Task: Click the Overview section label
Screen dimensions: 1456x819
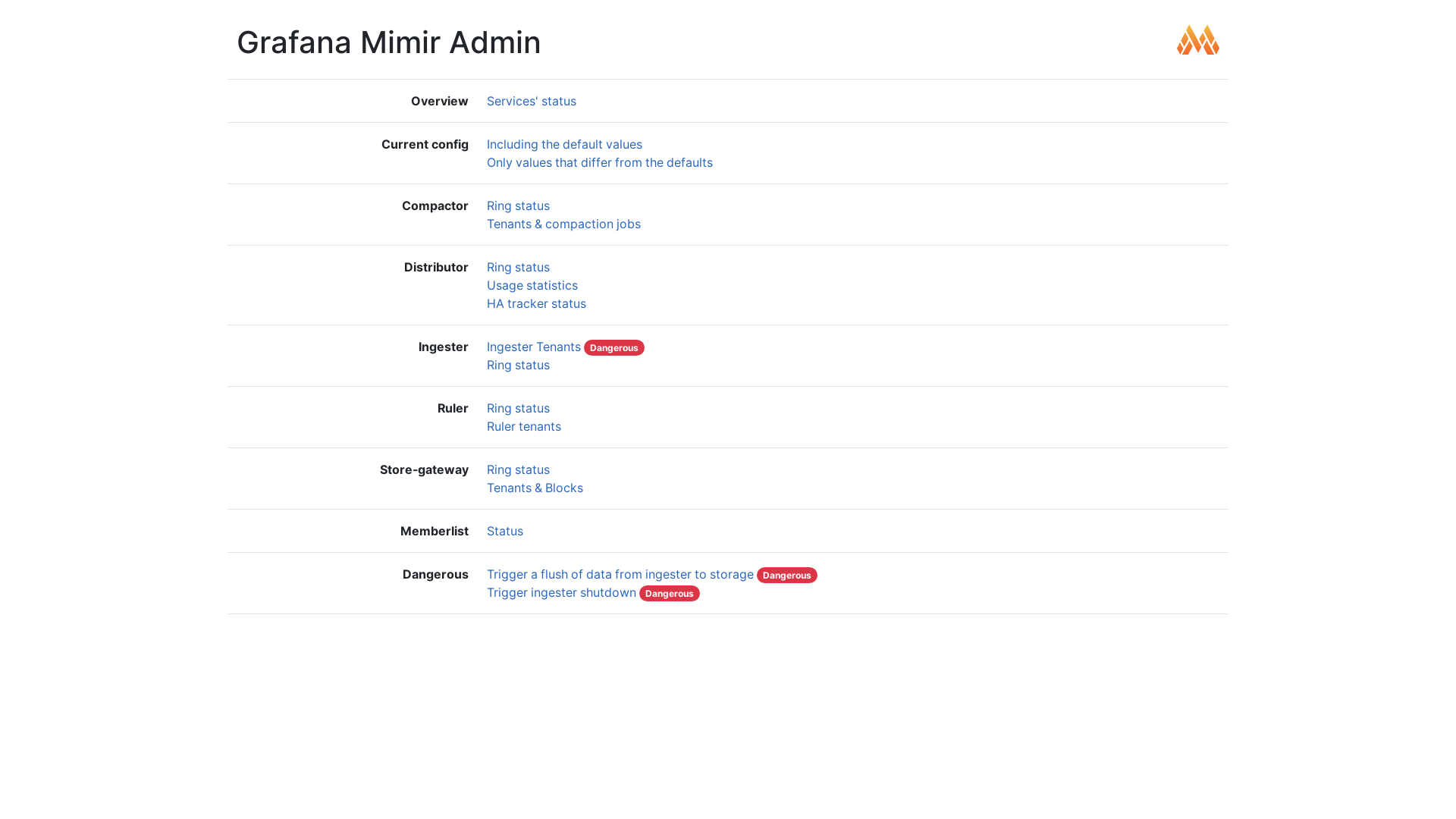Action: pyautogui.click(x=440, y=101)
